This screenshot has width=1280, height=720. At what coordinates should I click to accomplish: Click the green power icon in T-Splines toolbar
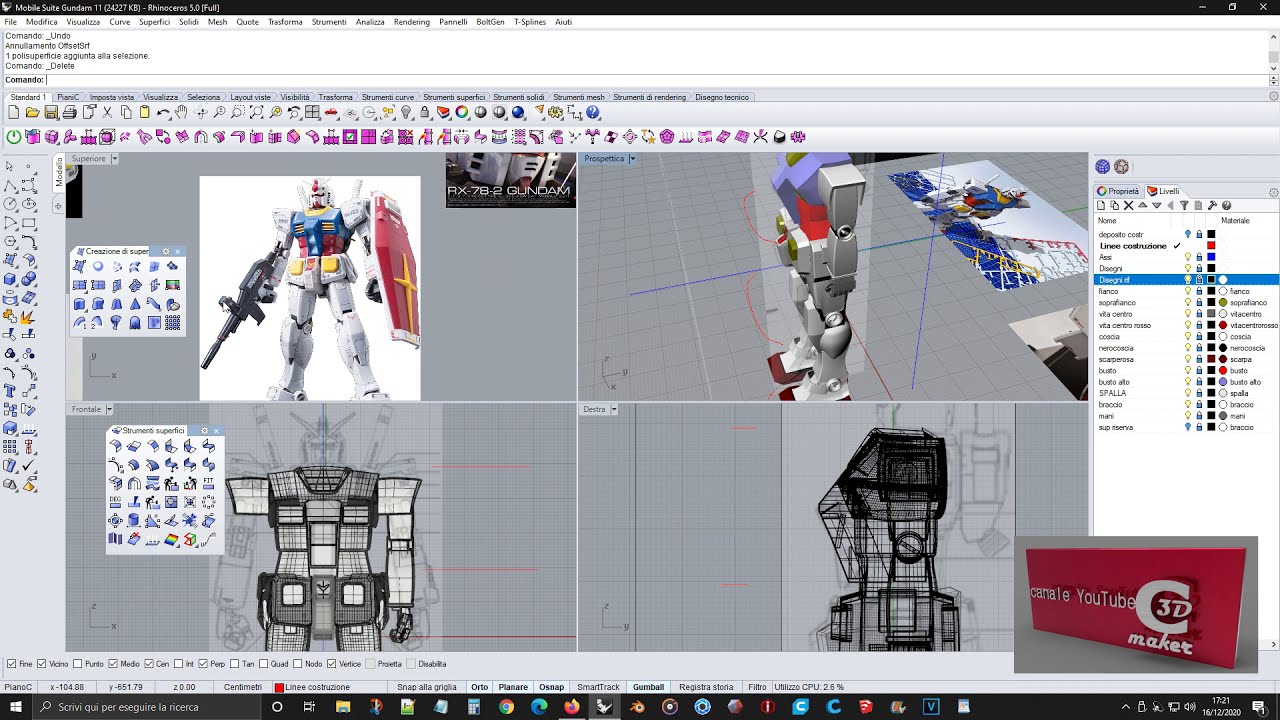(x=14, y=137)
